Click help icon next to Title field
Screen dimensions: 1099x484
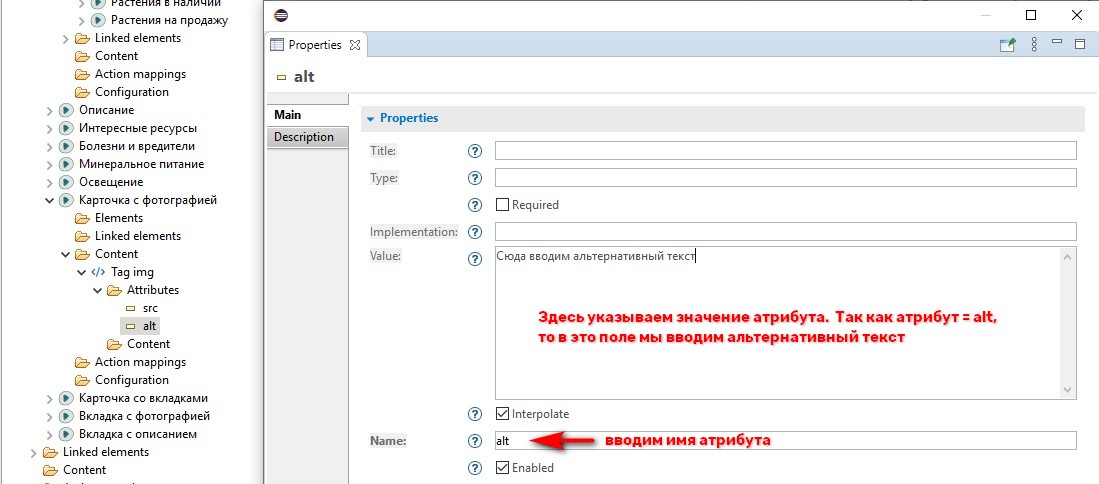point(475,151)
